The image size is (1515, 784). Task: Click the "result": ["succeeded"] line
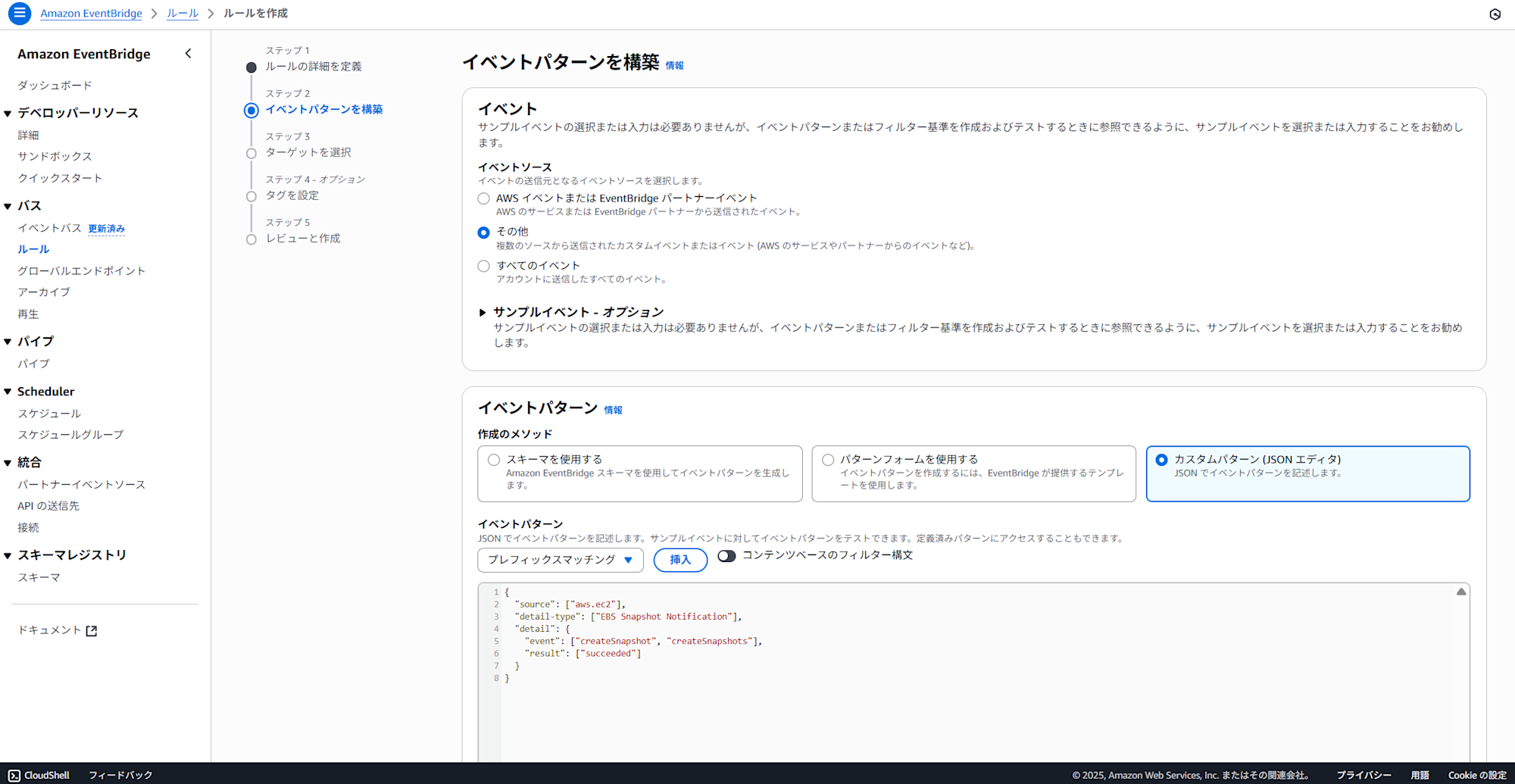point(583,654)
